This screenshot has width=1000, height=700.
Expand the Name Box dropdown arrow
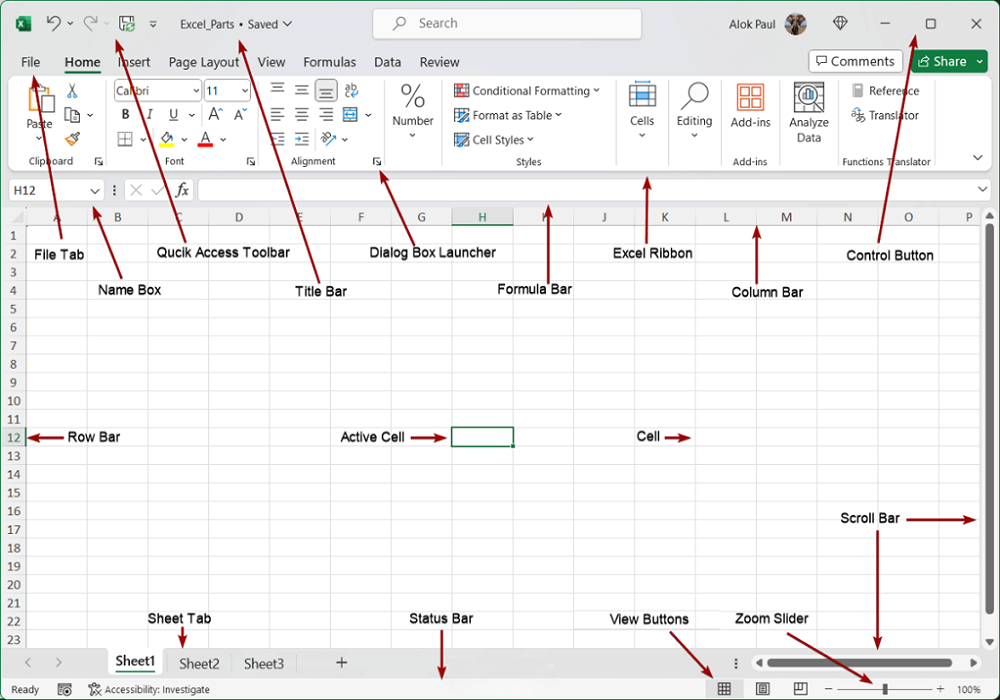click(95, 190)
